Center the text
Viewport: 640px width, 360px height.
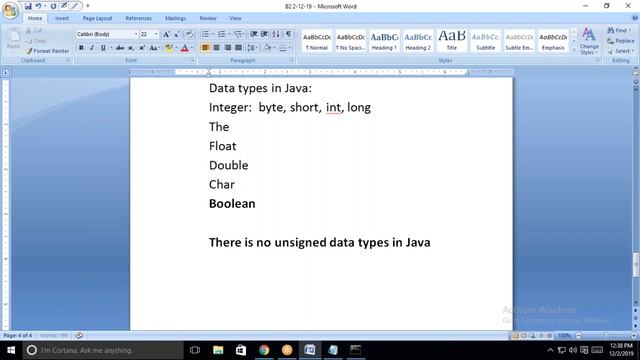pos(216,48)
